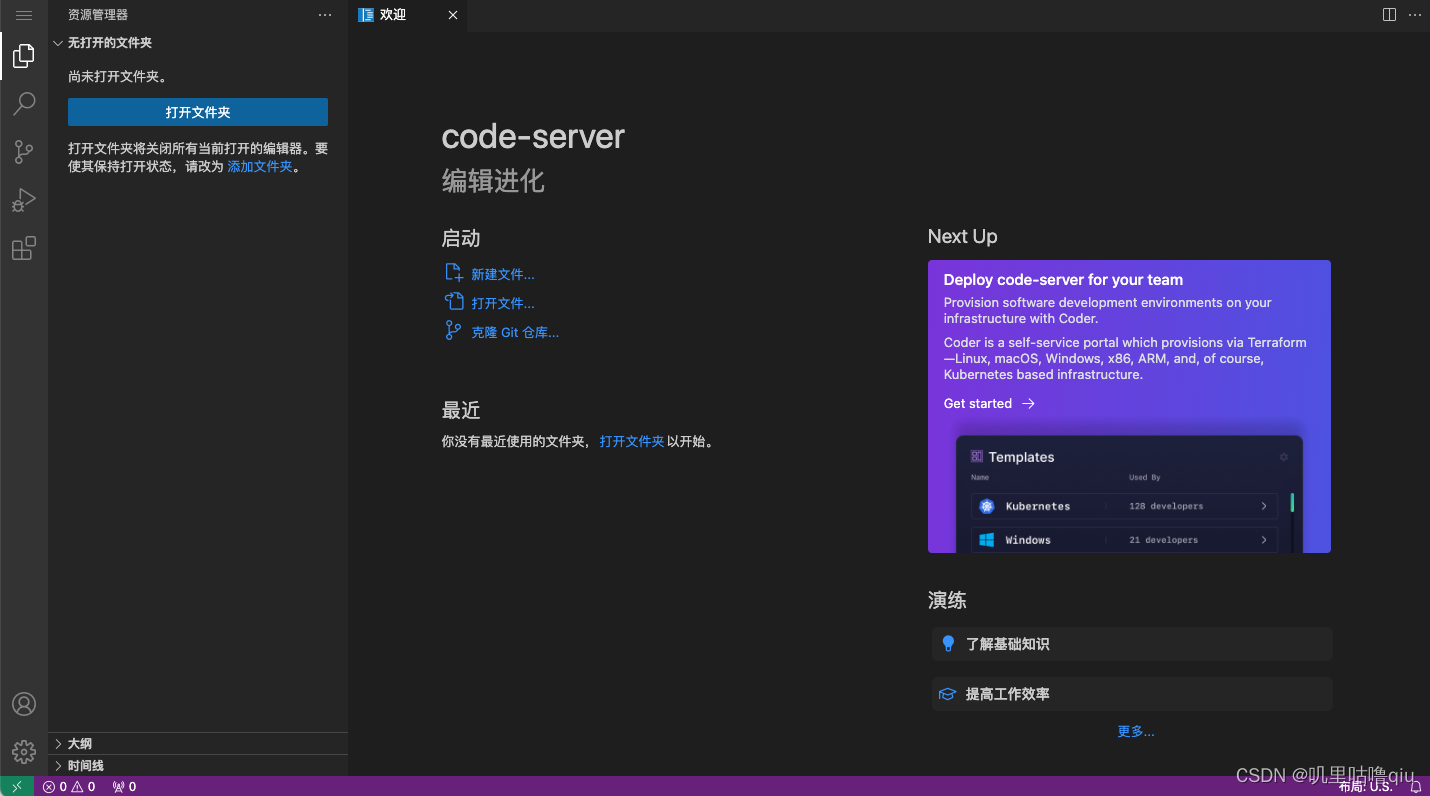This screenshot has height=796, width=1430.
Task: Open the Run and Debug view
Action: click(24, 200)
